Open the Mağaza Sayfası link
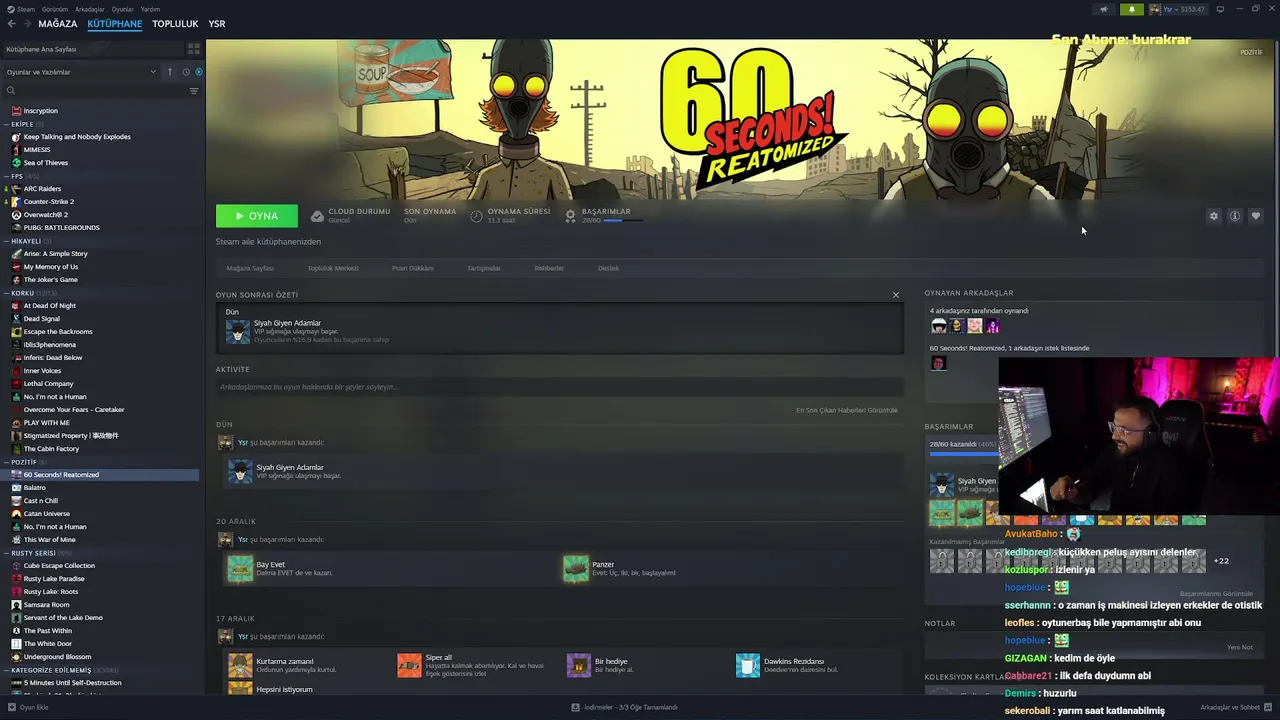Screen dimensions: 1280x720 (250, 268)
